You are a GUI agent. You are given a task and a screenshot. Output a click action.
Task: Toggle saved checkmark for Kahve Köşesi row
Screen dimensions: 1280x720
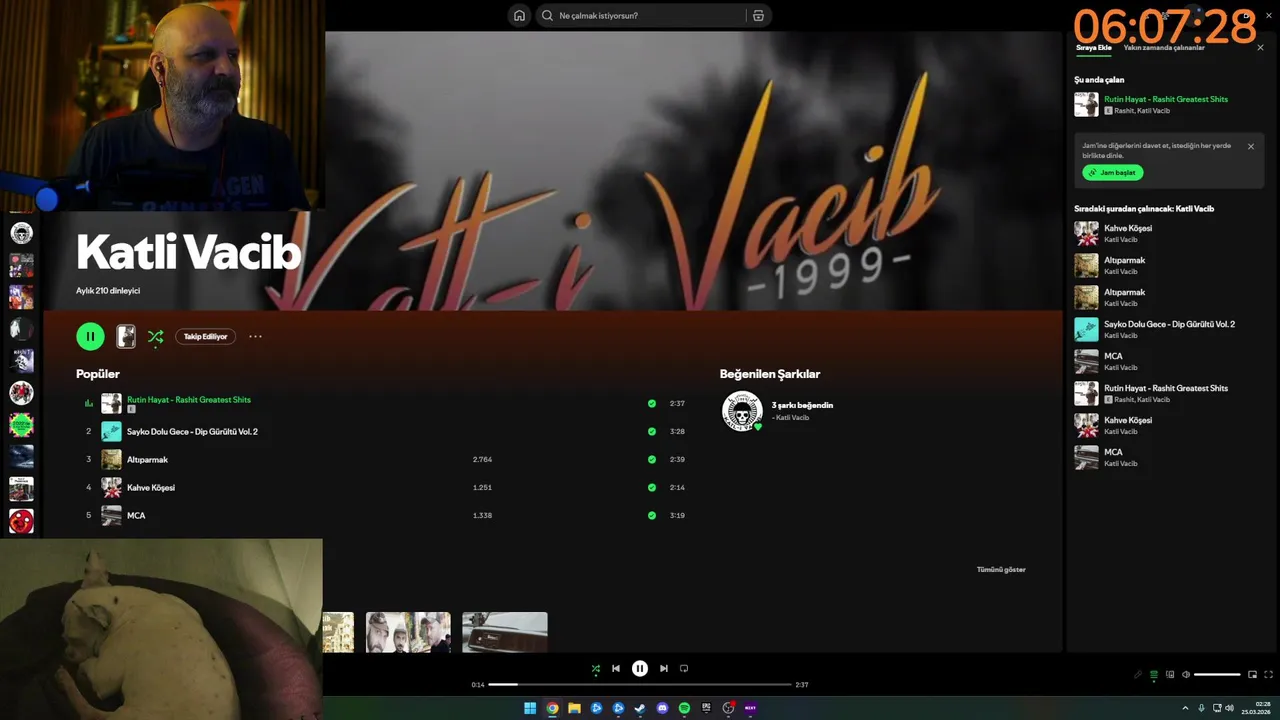pos(652,488)
